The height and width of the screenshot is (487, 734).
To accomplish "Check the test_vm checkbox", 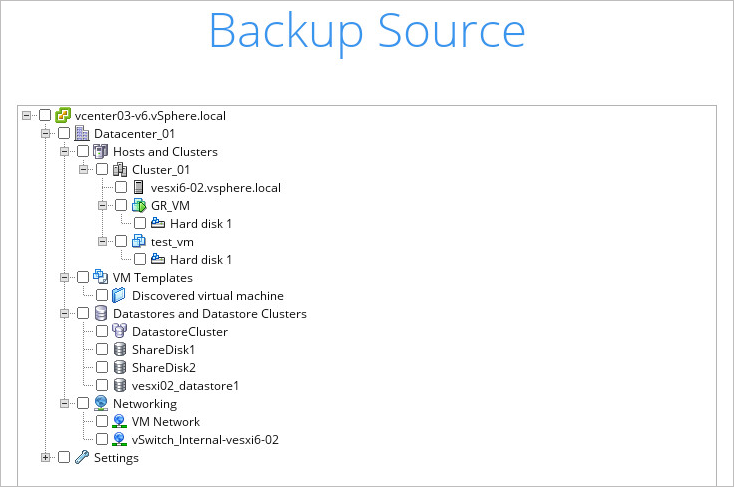I will 121,242.
